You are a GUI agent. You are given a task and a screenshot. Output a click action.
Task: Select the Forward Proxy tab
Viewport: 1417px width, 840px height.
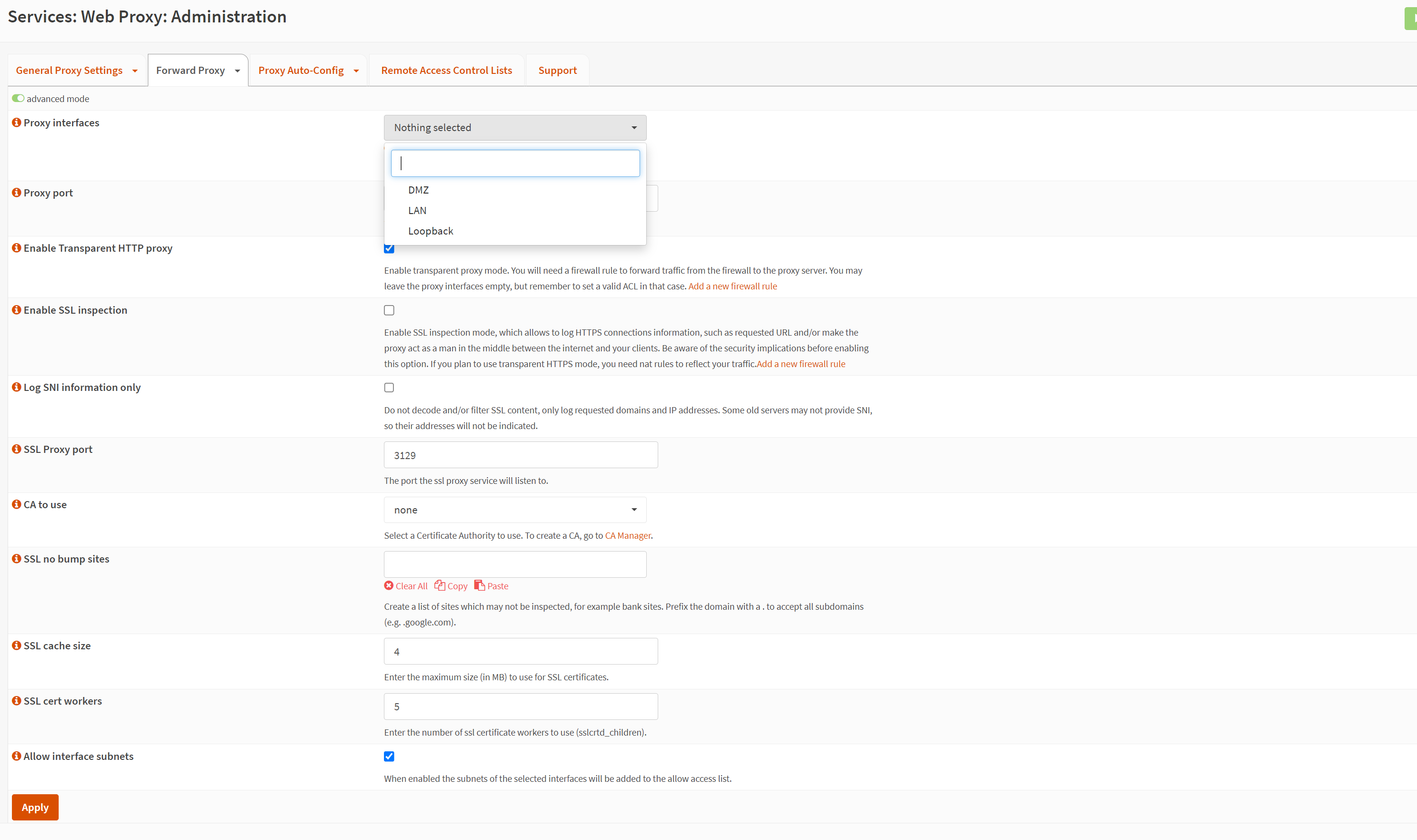click(x=190, y=70)
